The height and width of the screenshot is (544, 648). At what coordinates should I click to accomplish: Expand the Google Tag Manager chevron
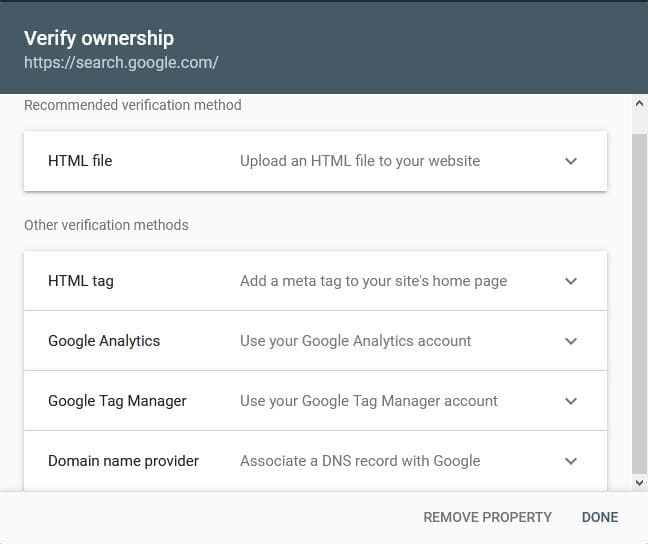pos(571,401)
